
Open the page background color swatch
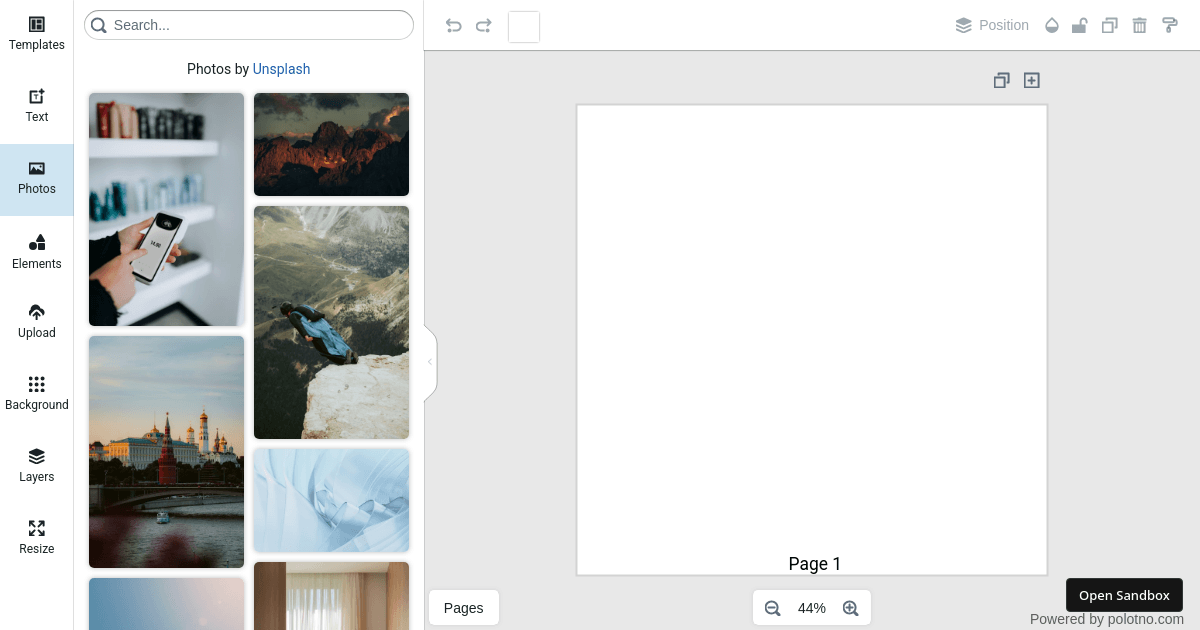click(524, 27)
